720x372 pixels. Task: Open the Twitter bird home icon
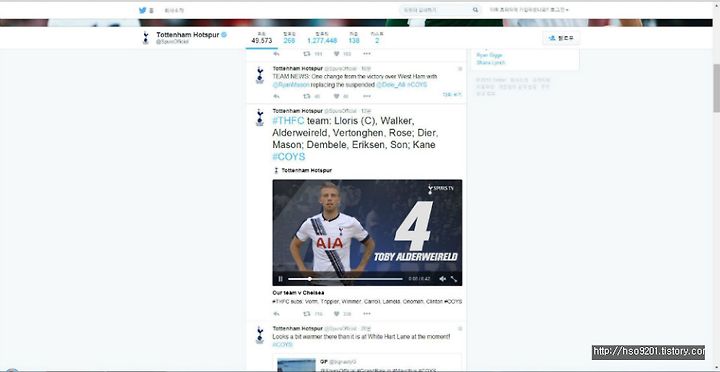[x=142, y=10]
